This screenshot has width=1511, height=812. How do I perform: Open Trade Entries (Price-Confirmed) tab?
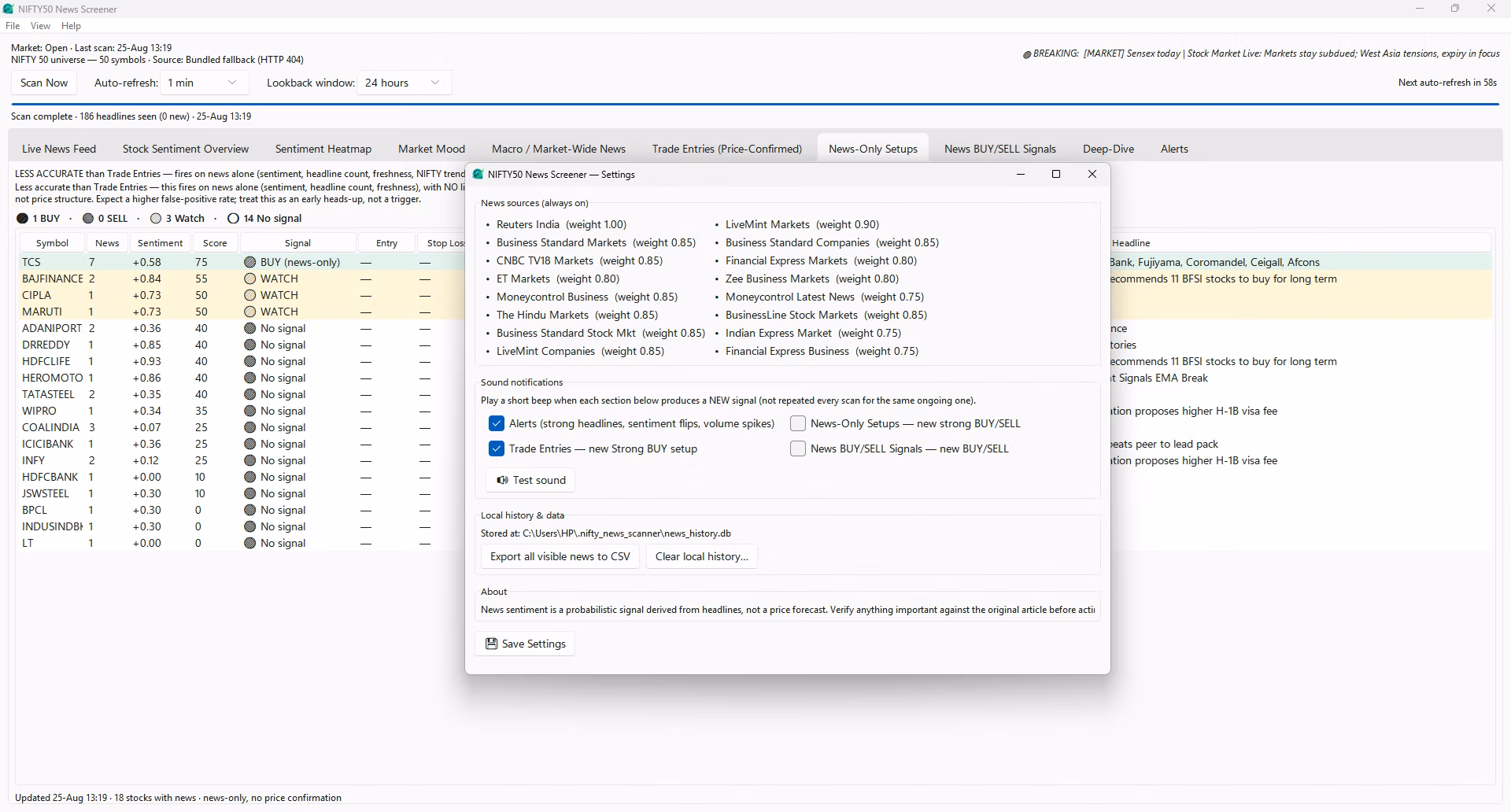point(727,149)
